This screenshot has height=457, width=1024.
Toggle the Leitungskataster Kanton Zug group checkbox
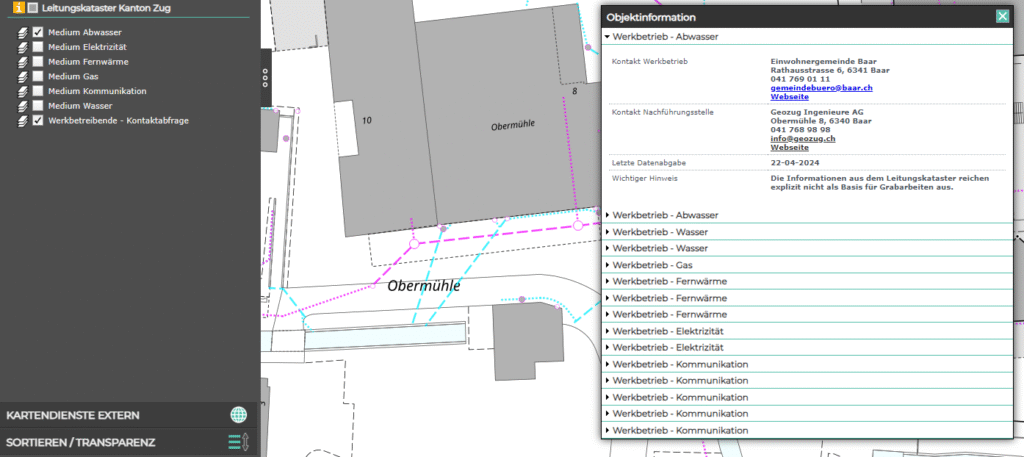click(x=33, y=8)
